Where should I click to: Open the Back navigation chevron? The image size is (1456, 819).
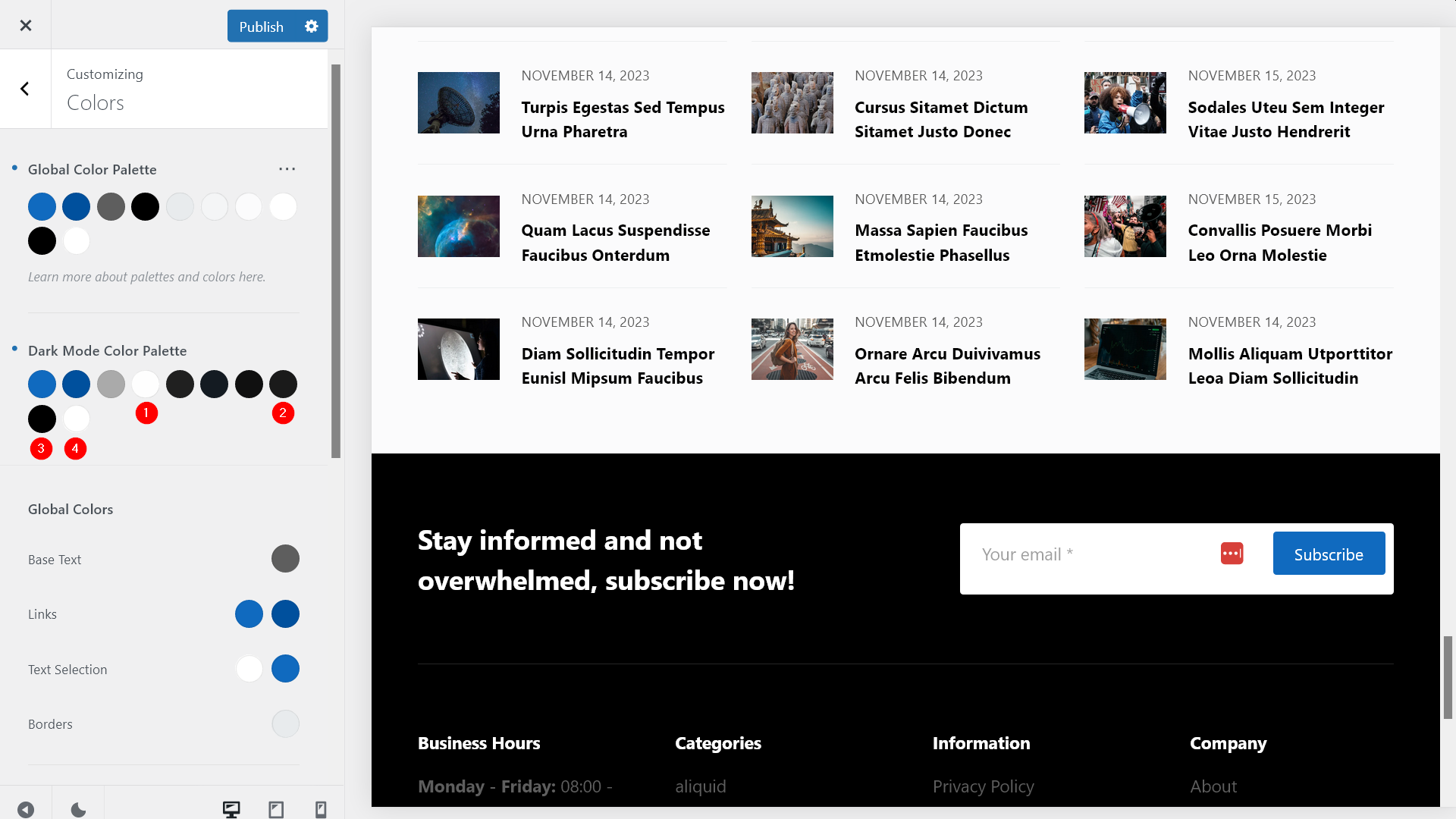[24, 88]
